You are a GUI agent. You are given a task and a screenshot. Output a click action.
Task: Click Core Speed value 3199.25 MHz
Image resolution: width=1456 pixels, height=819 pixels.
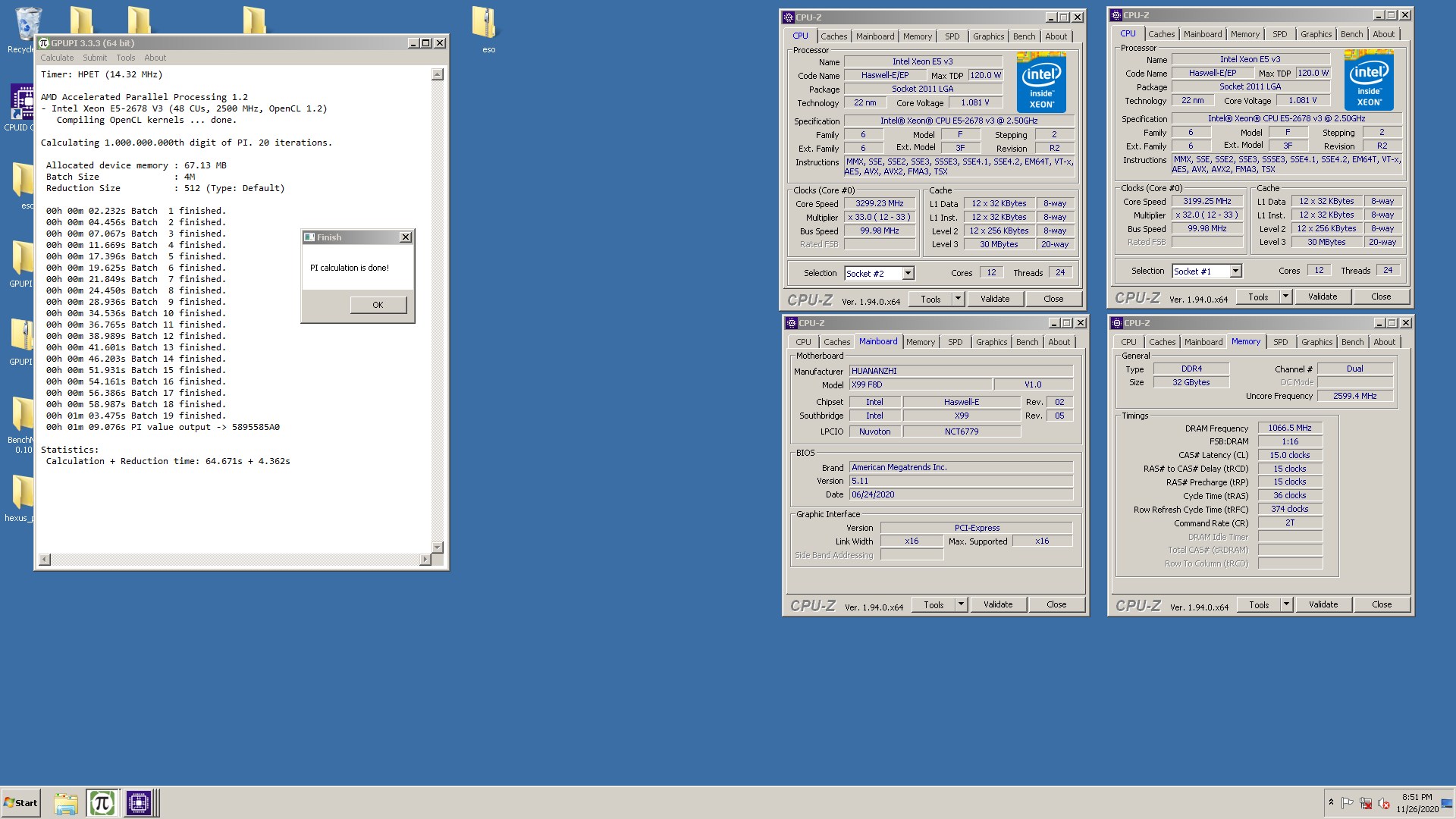point(1207,201)
